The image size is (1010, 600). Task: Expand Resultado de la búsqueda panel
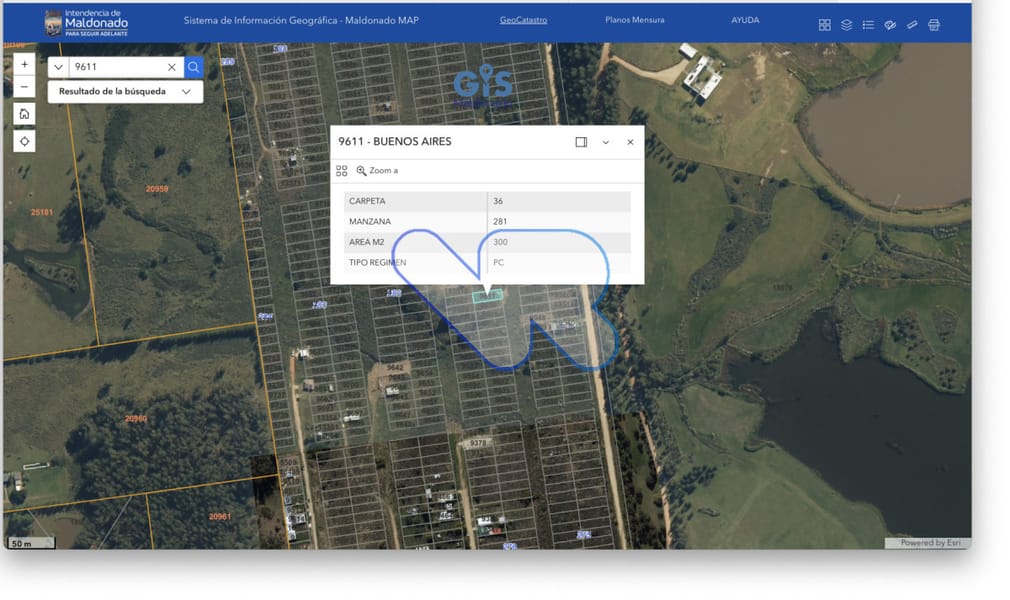[x=126, y=92]
